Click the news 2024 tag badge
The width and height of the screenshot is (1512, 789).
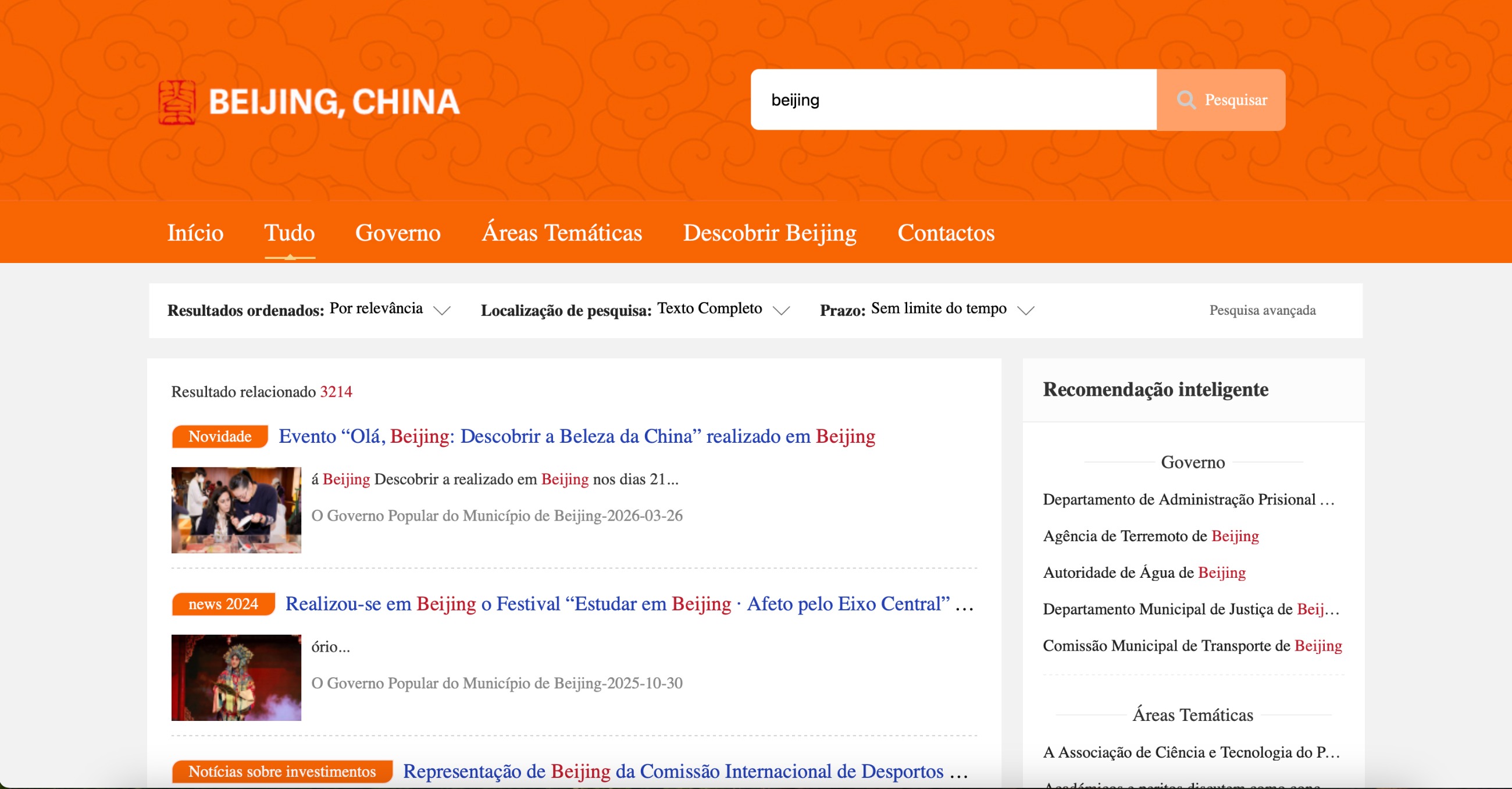click(223, 604)
